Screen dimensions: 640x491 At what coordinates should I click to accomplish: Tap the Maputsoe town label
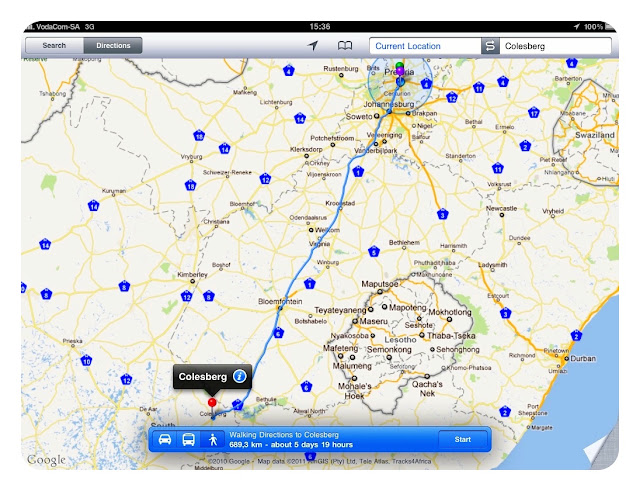click(x=380, y=284)
